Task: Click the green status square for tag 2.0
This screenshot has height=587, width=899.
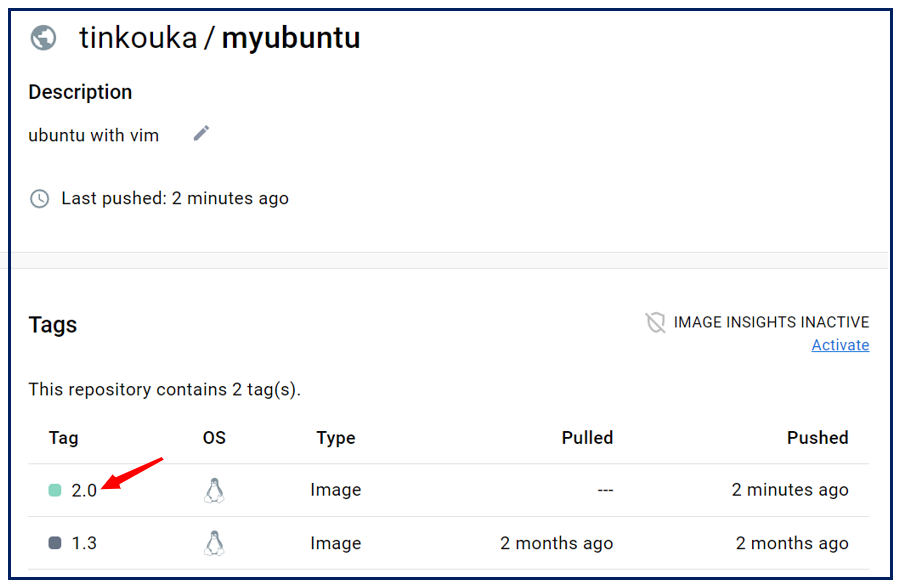Action: [x=55, y=490]
